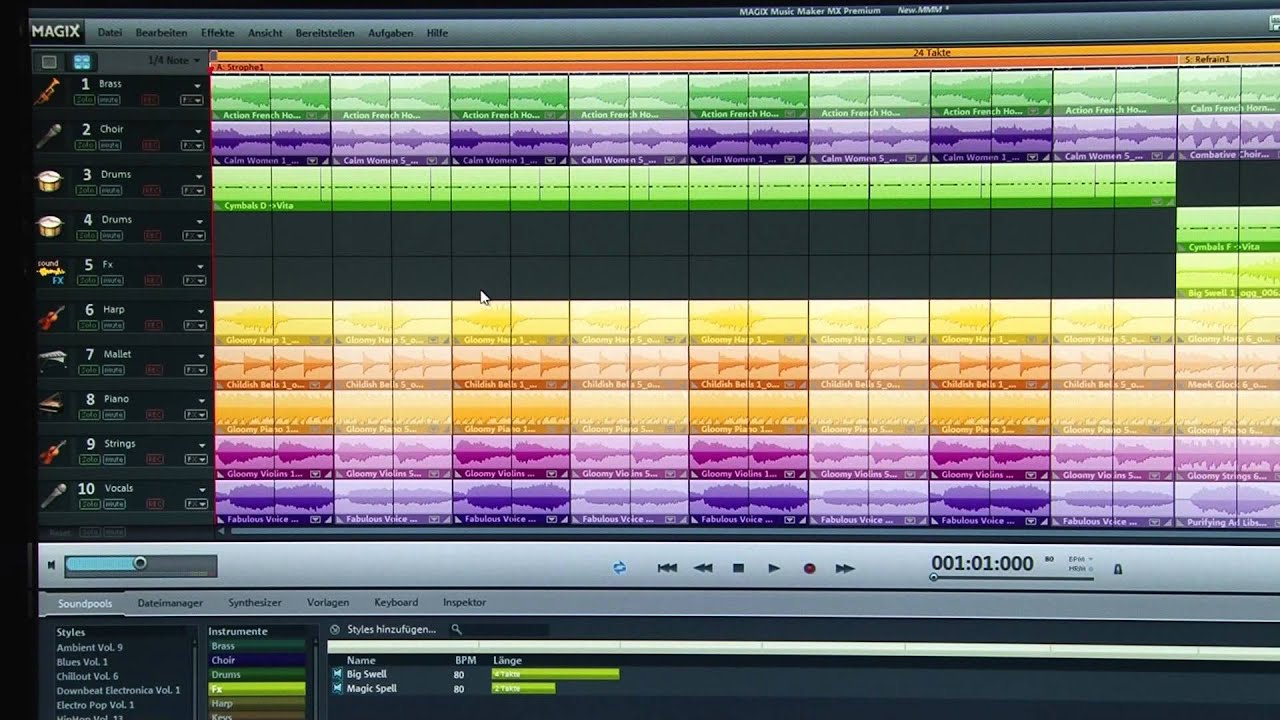Expand the Brass track menu arrow
The height and width of the screenshot is (720, 1280).
198,86
